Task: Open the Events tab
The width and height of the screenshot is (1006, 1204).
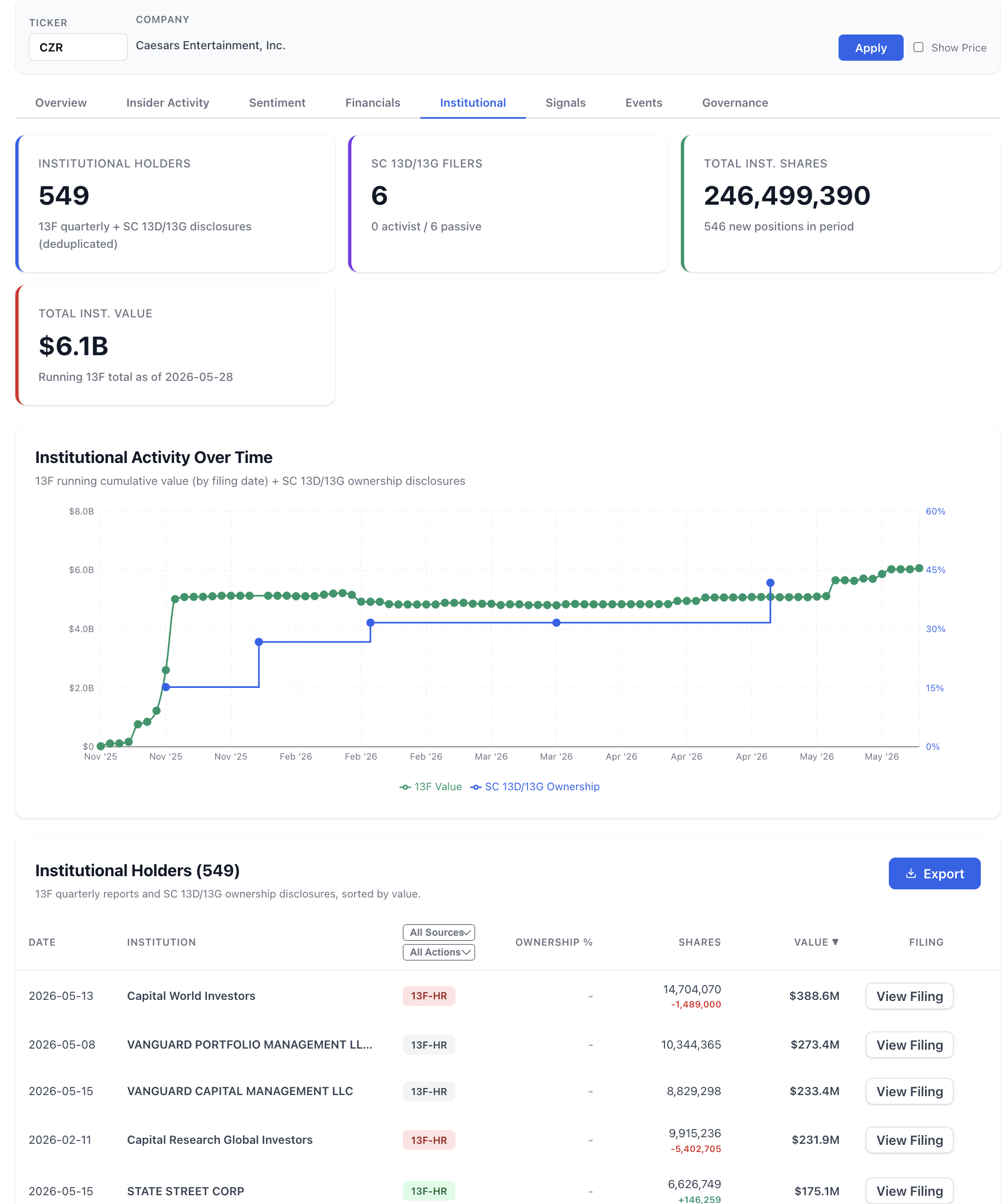Action: point(644,103)
